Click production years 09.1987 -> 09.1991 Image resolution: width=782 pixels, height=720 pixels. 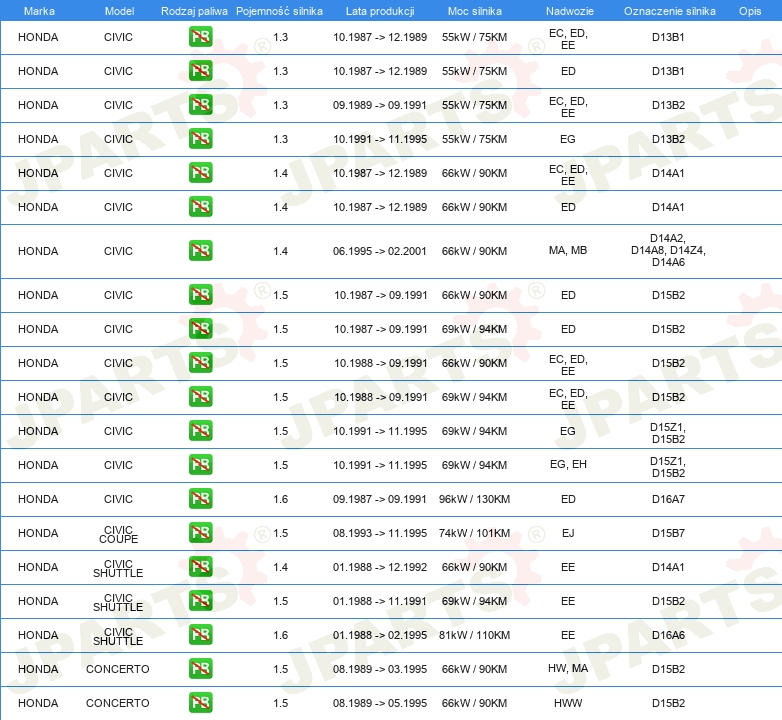pos(380,499)
